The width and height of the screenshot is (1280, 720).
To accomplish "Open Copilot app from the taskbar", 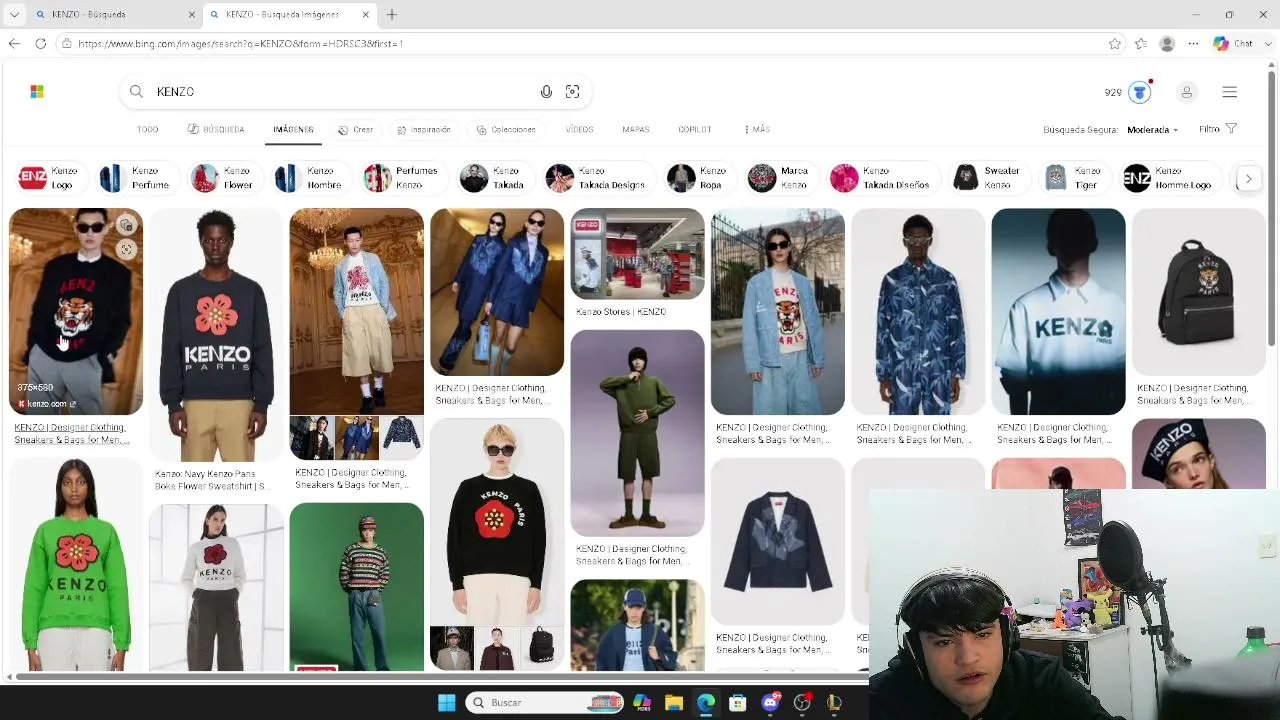I will 642,703.
